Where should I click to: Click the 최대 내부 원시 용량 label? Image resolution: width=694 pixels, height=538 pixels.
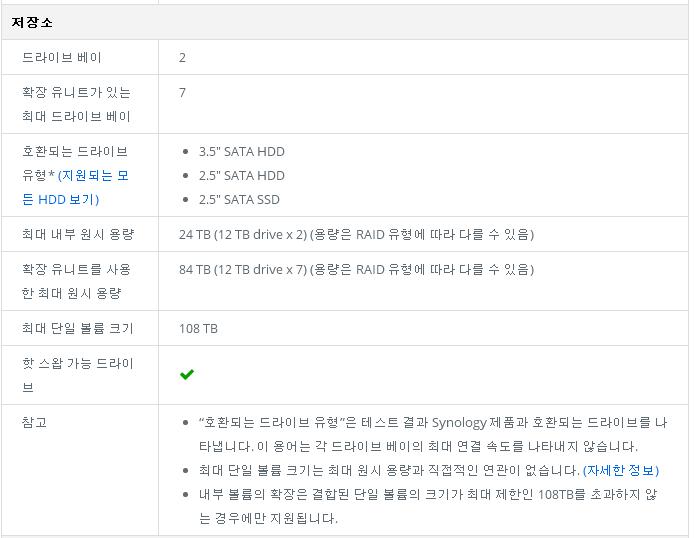[78, 234]
